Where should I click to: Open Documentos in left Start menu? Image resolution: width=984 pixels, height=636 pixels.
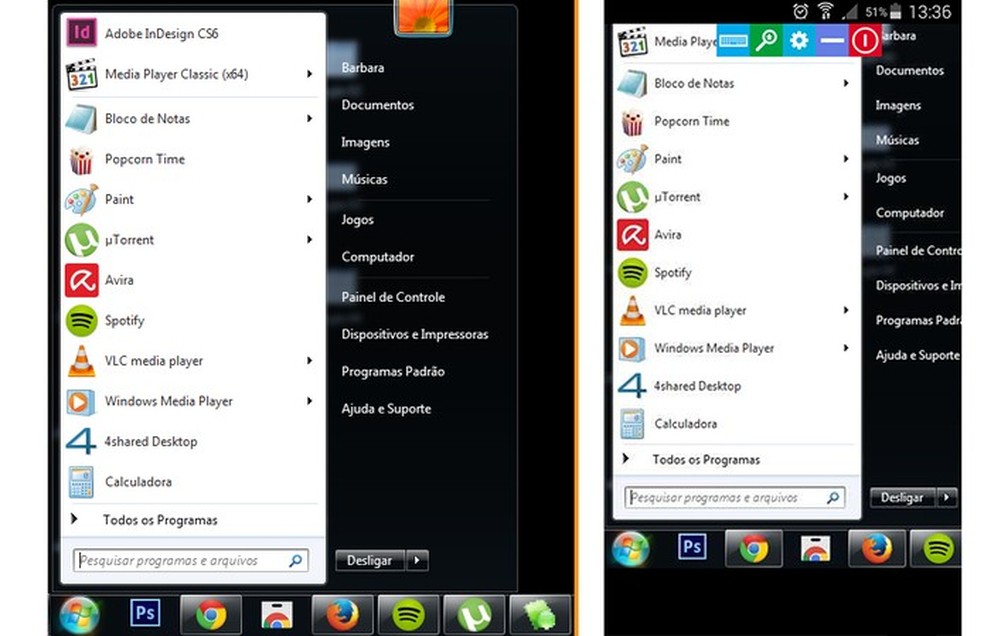pyautogui.click(x=378, y=105)
